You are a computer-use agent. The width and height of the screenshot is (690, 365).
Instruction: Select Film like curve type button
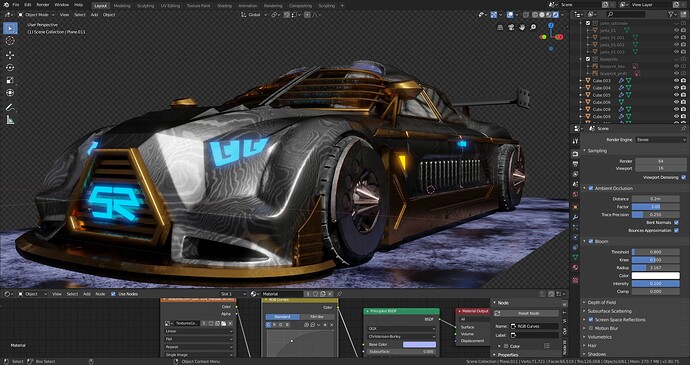(x=317, y=317)
